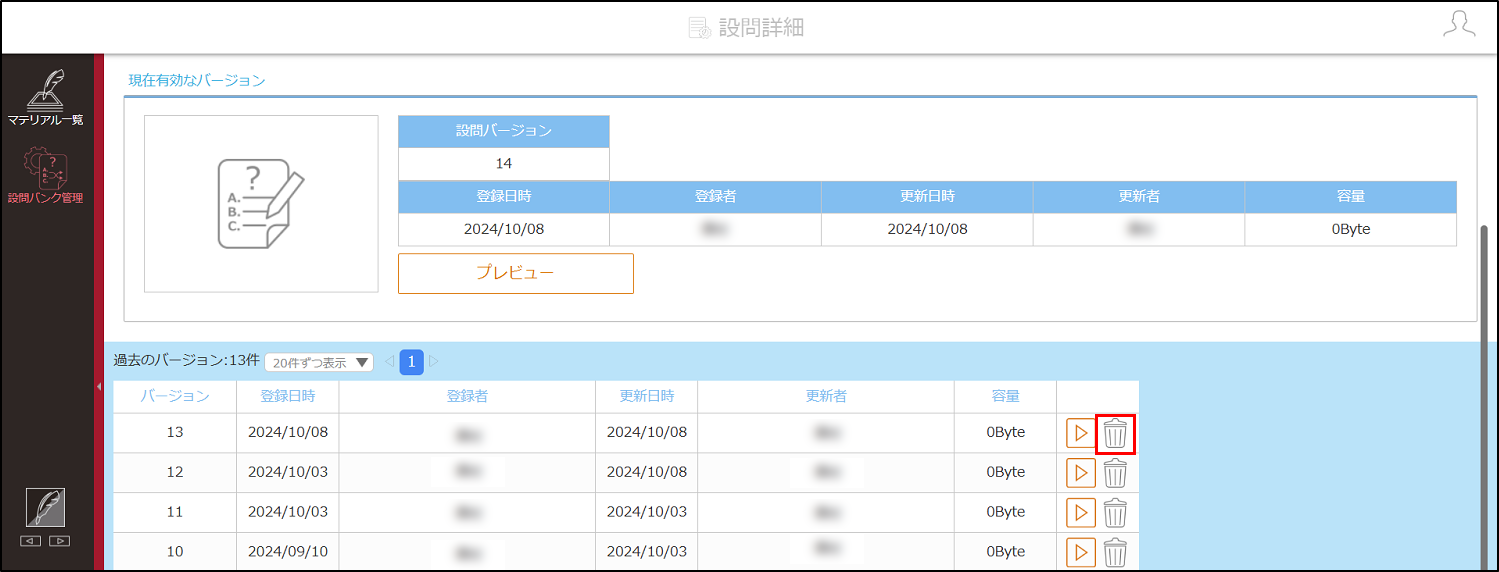Click the プレビュー button

click(x=516, y=273)
